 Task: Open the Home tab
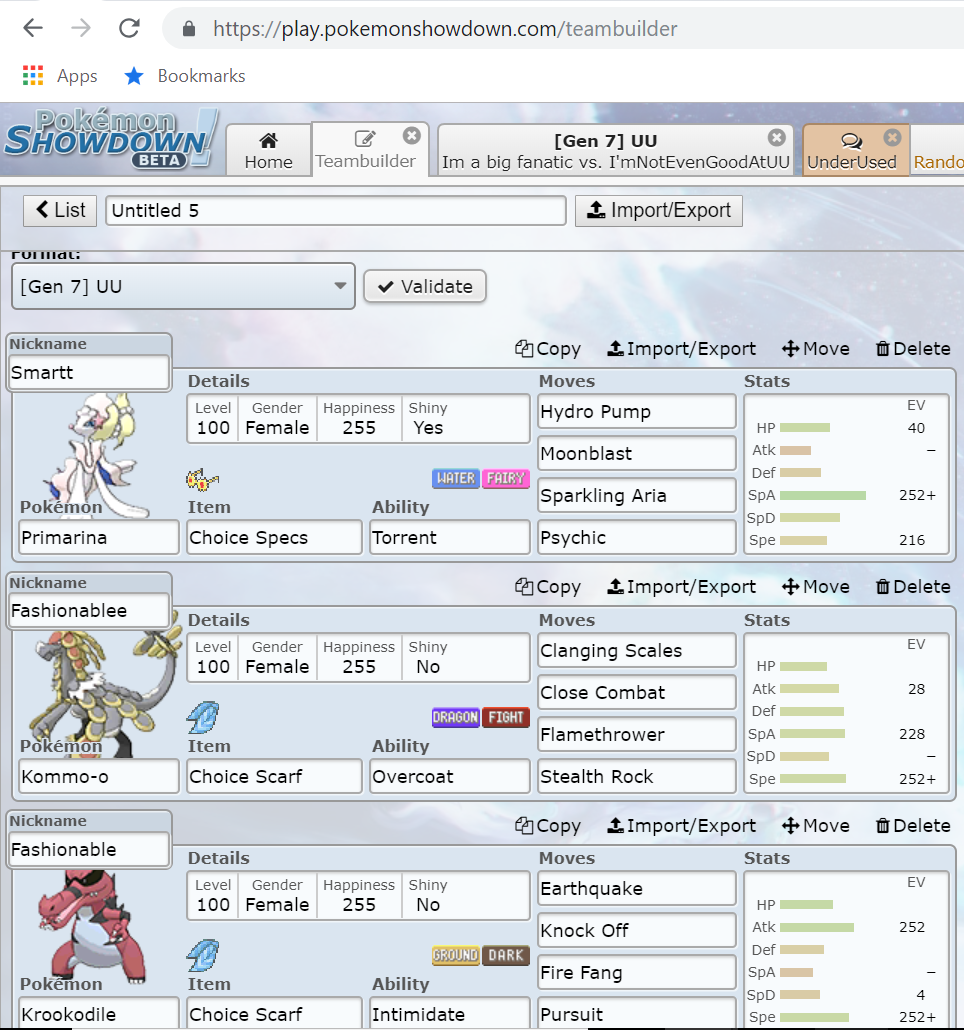point(269,150)
